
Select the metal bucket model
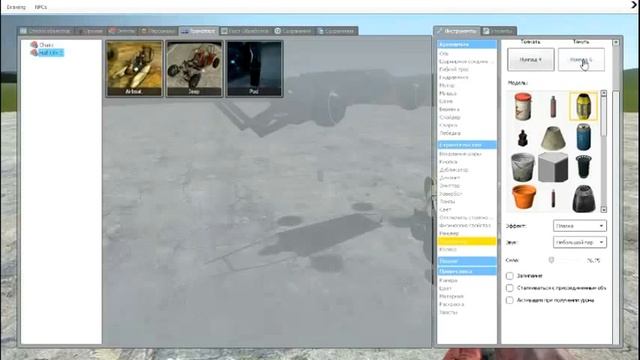(x=523, y=167)
